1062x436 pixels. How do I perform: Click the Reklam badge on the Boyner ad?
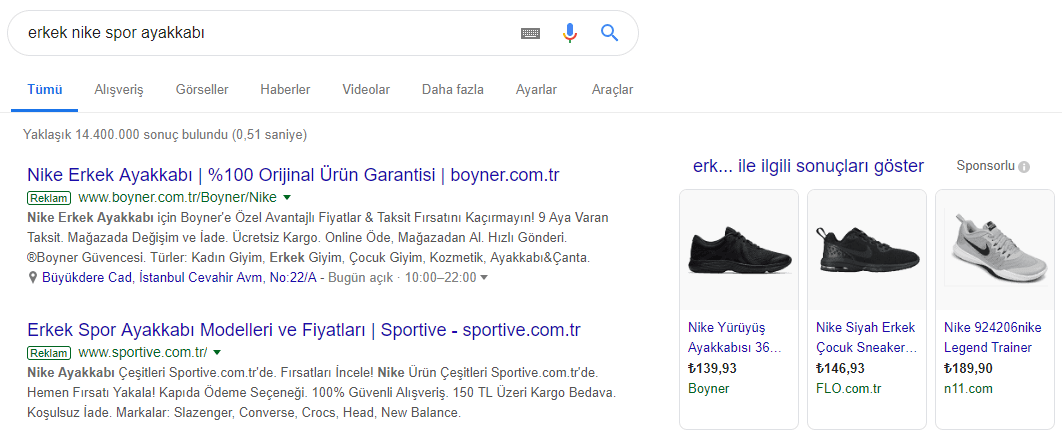coord(49,198)
